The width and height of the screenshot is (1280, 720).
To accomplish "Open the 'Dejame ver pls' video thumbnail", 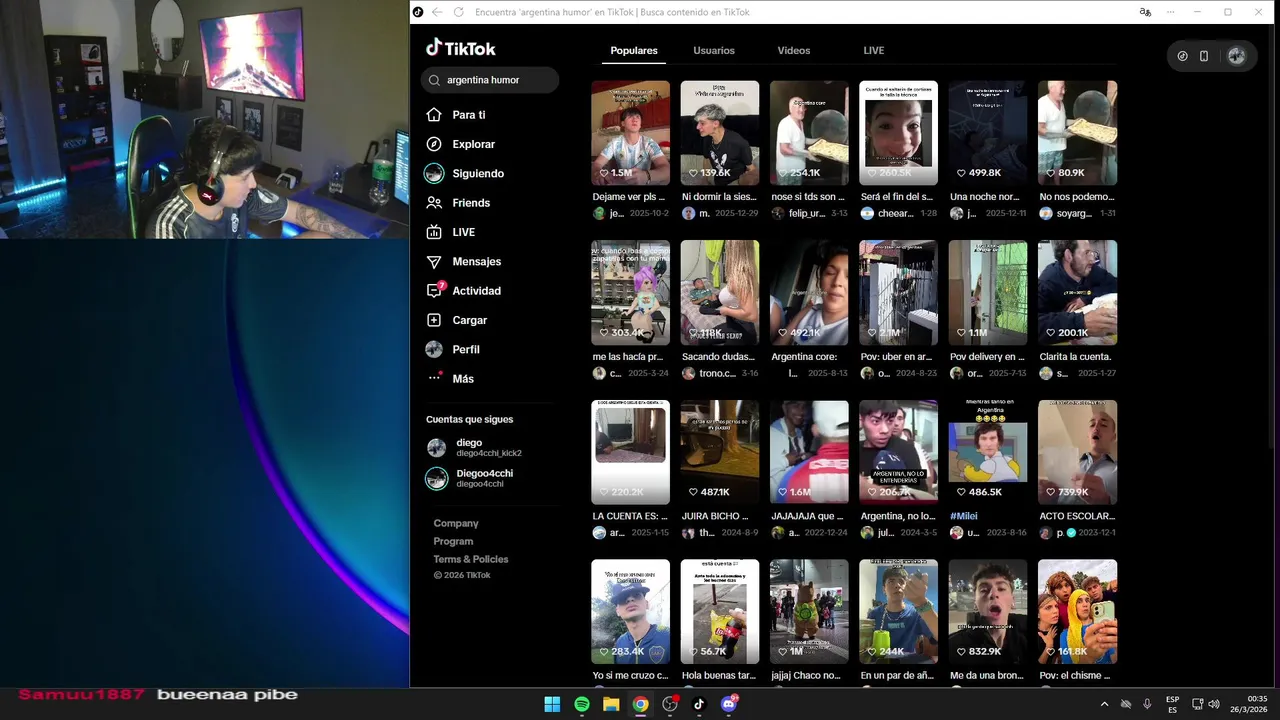I will [x=631, y=133].
